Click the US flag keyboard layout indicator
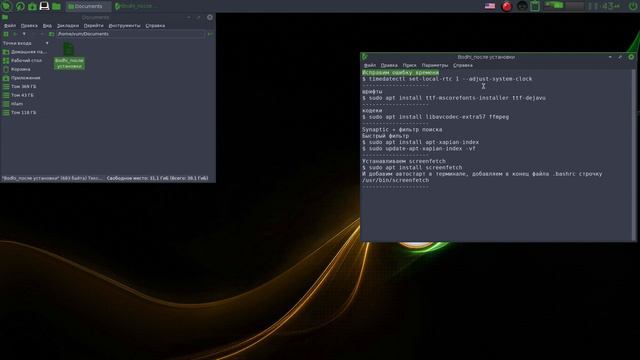The image size is (640, 360). pyautogui.click(x=490, y=6)
